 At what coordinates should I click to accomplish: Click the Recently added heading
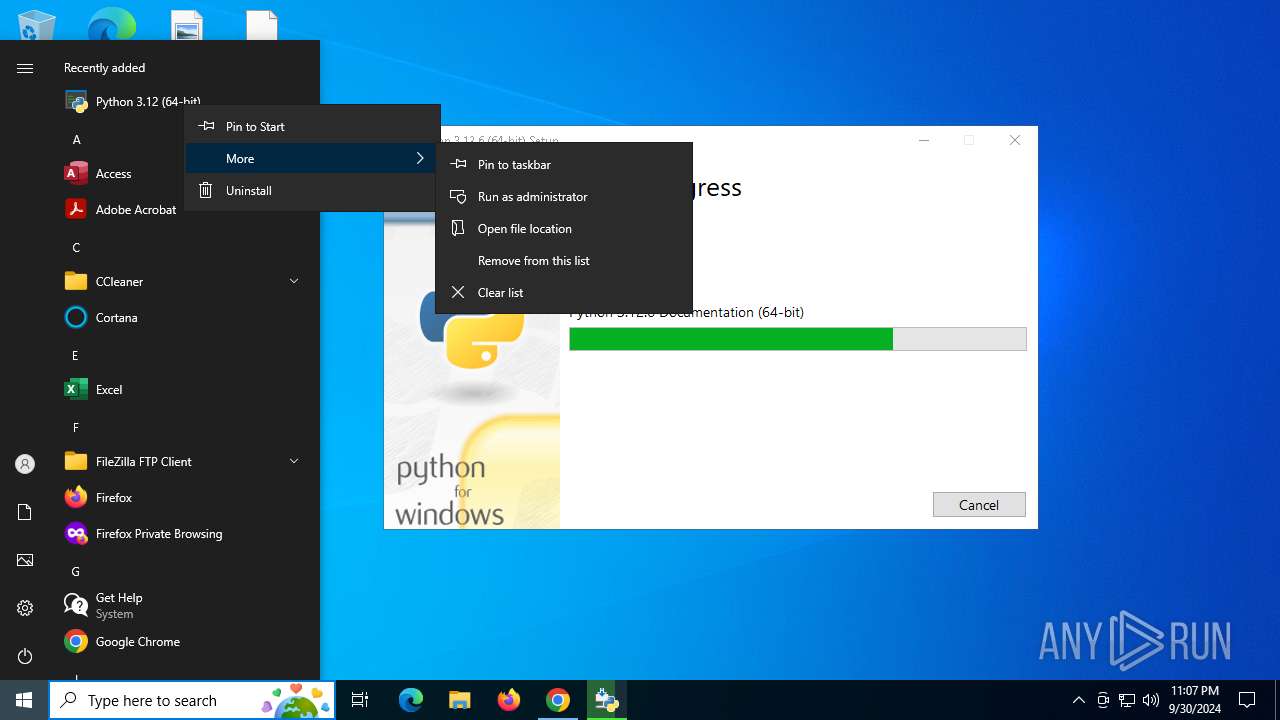click(104, 68)
